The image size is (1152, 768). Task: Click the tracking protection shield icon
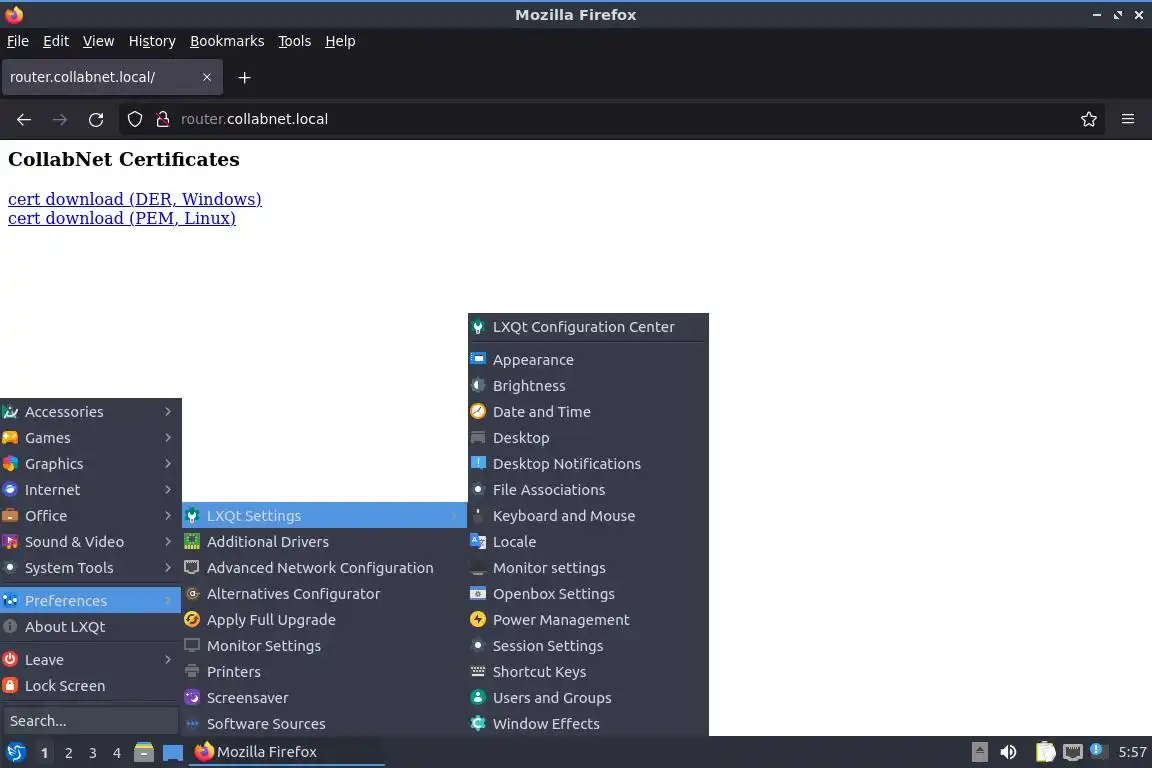tap(134, 119)
